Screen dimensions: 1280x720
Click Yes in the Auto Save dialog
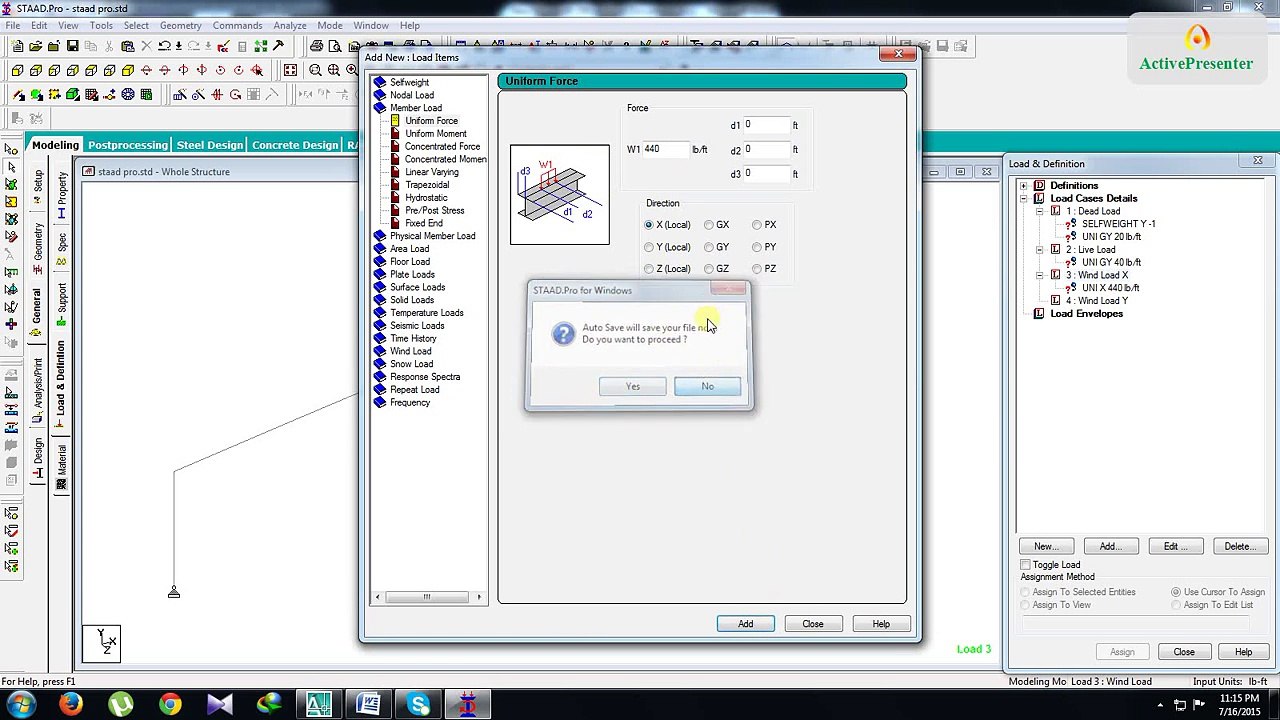click(x=633, y=387)
